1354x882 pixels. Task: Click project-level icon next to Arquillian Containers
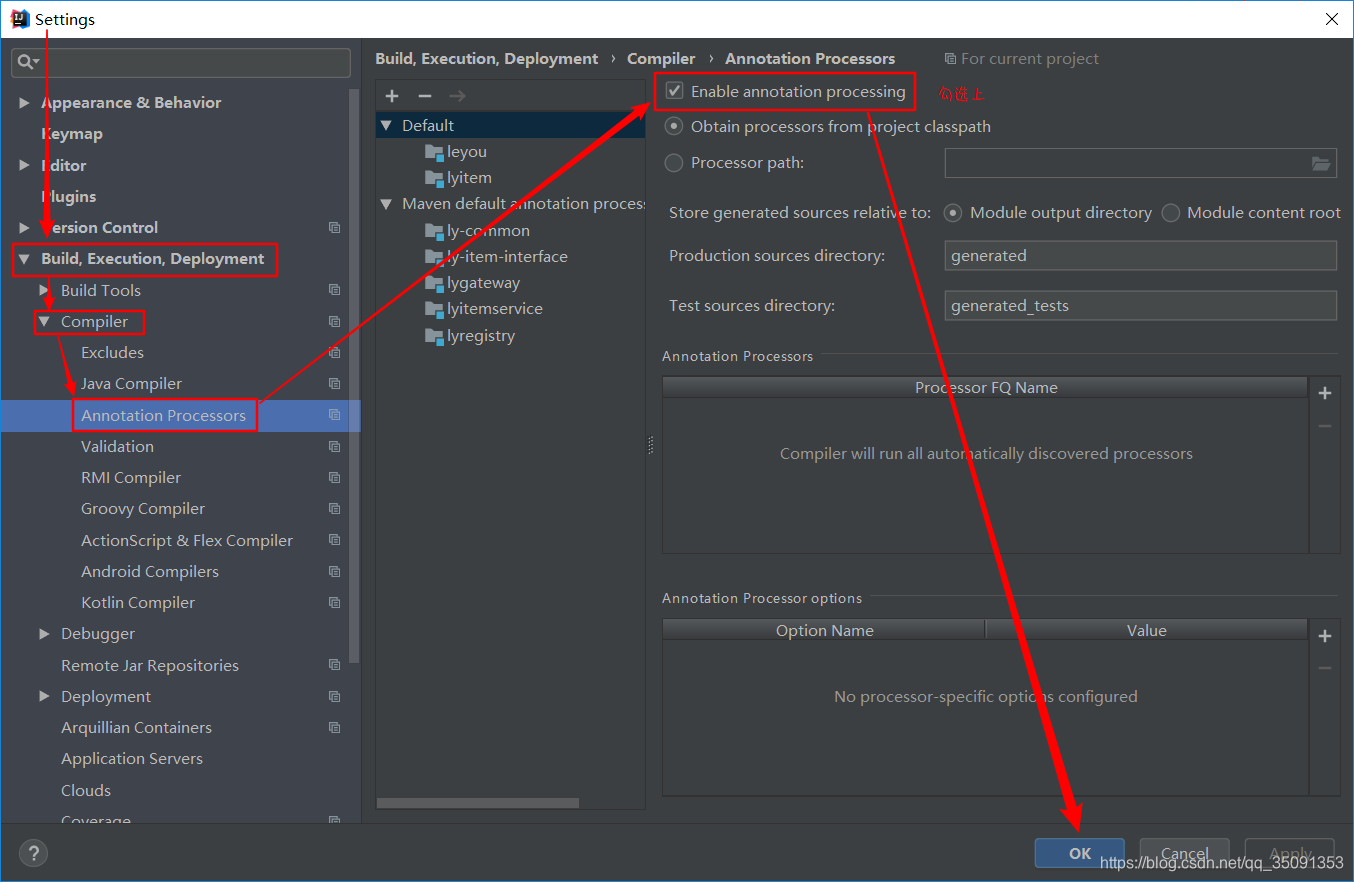point(334,728)
